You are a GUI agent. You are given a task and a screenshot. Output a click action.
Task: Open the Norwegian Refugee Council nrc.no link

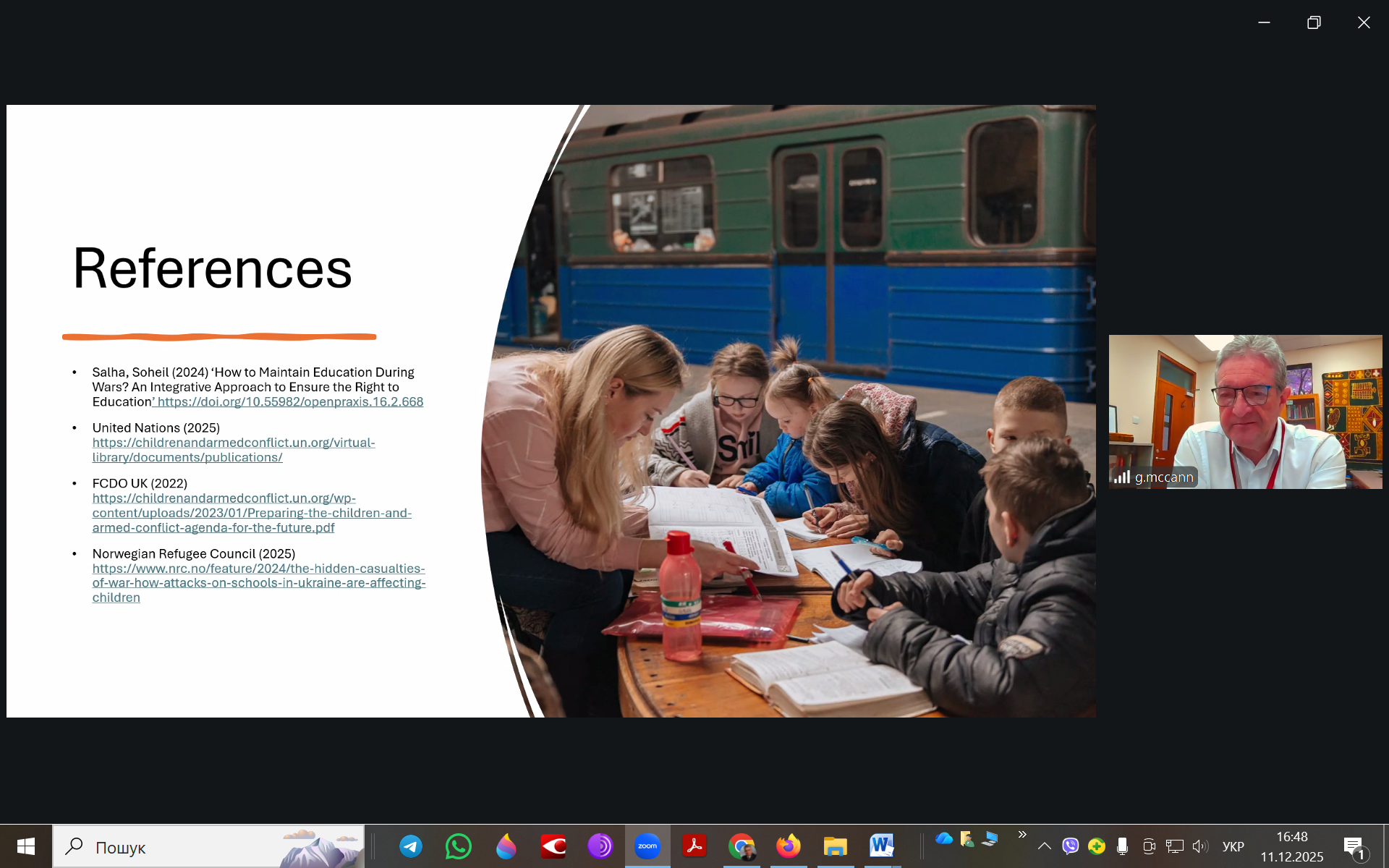tap(258, 569)
